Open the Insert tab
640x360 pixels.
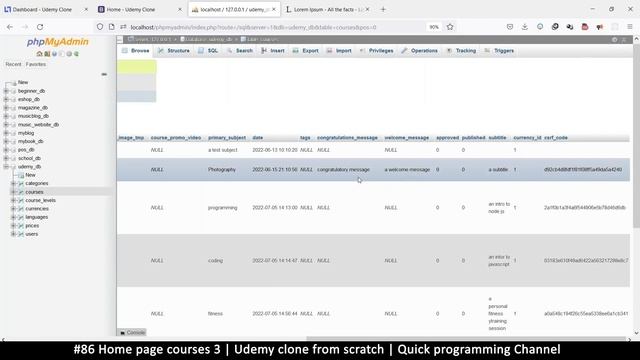coord(273,51)
